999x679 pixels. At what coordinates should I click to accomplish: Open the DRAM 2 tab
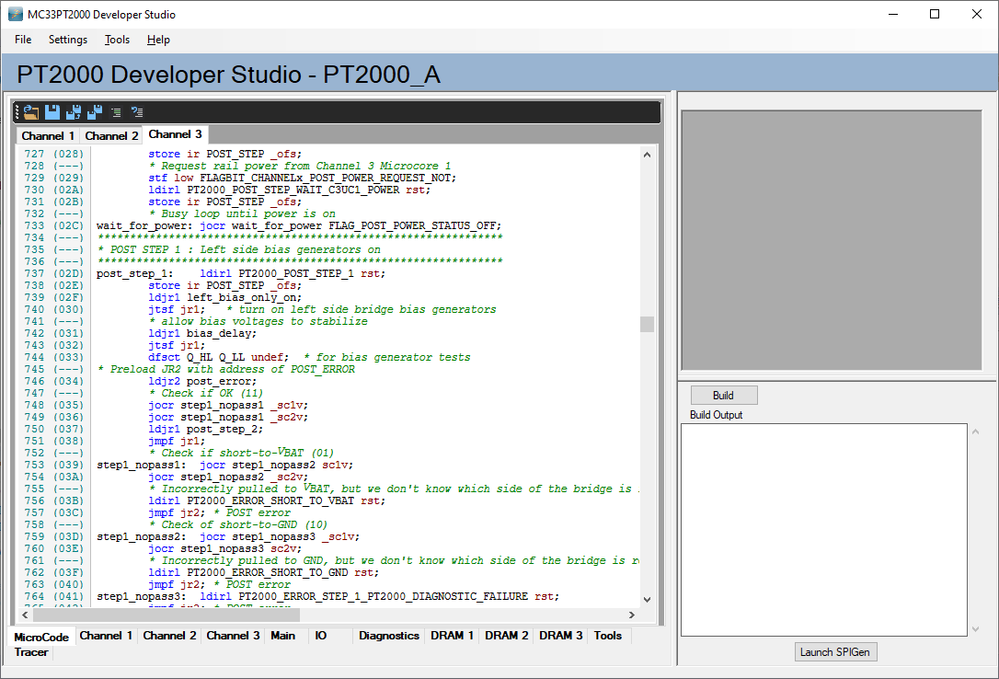coord(507,636)
